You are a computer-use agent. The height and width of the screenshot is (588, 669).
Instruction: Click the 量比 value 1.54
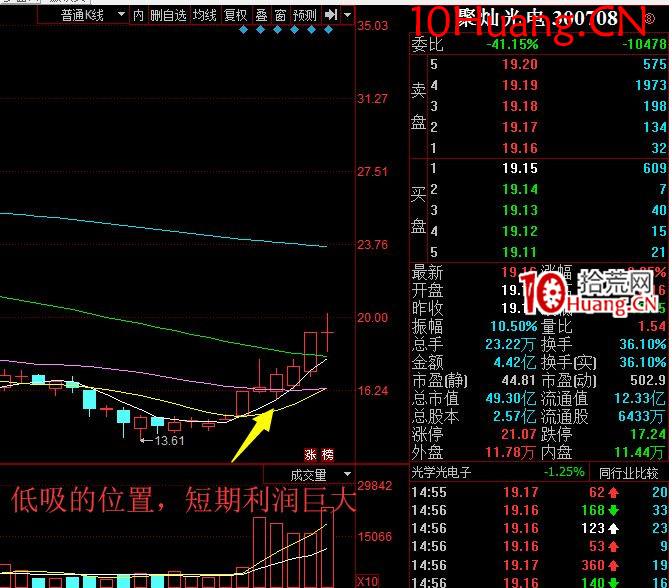tap(652, 326)
